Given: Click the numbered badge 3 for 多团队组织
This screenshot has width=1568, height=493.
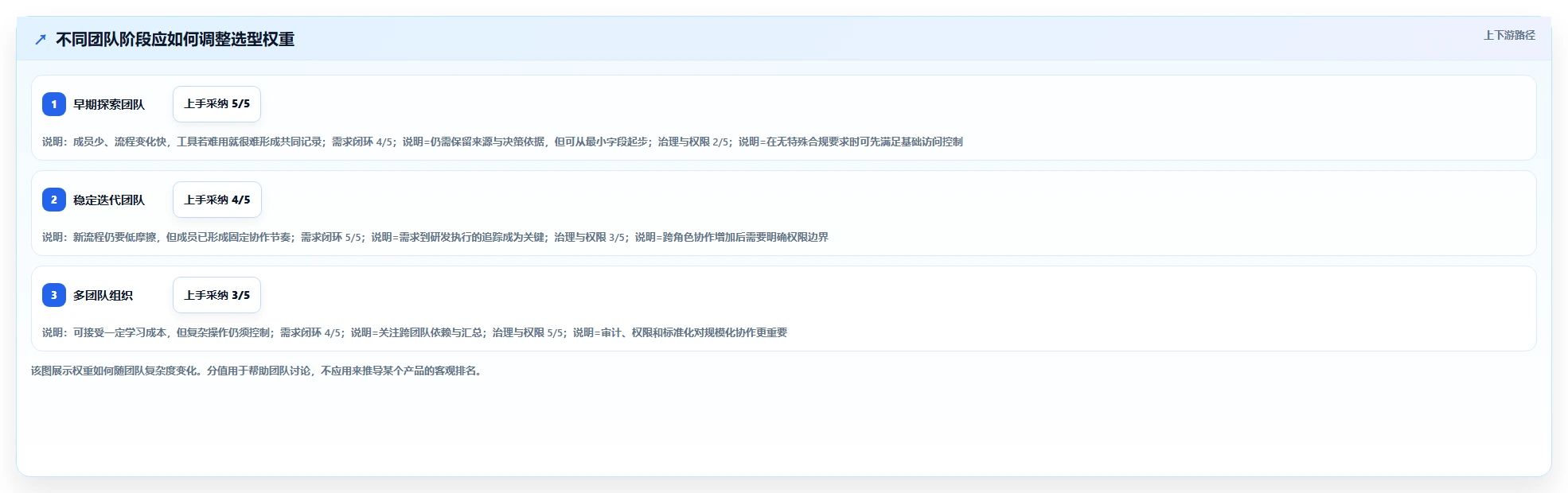Looking at the screenshot, I should (x=54, y=295).
